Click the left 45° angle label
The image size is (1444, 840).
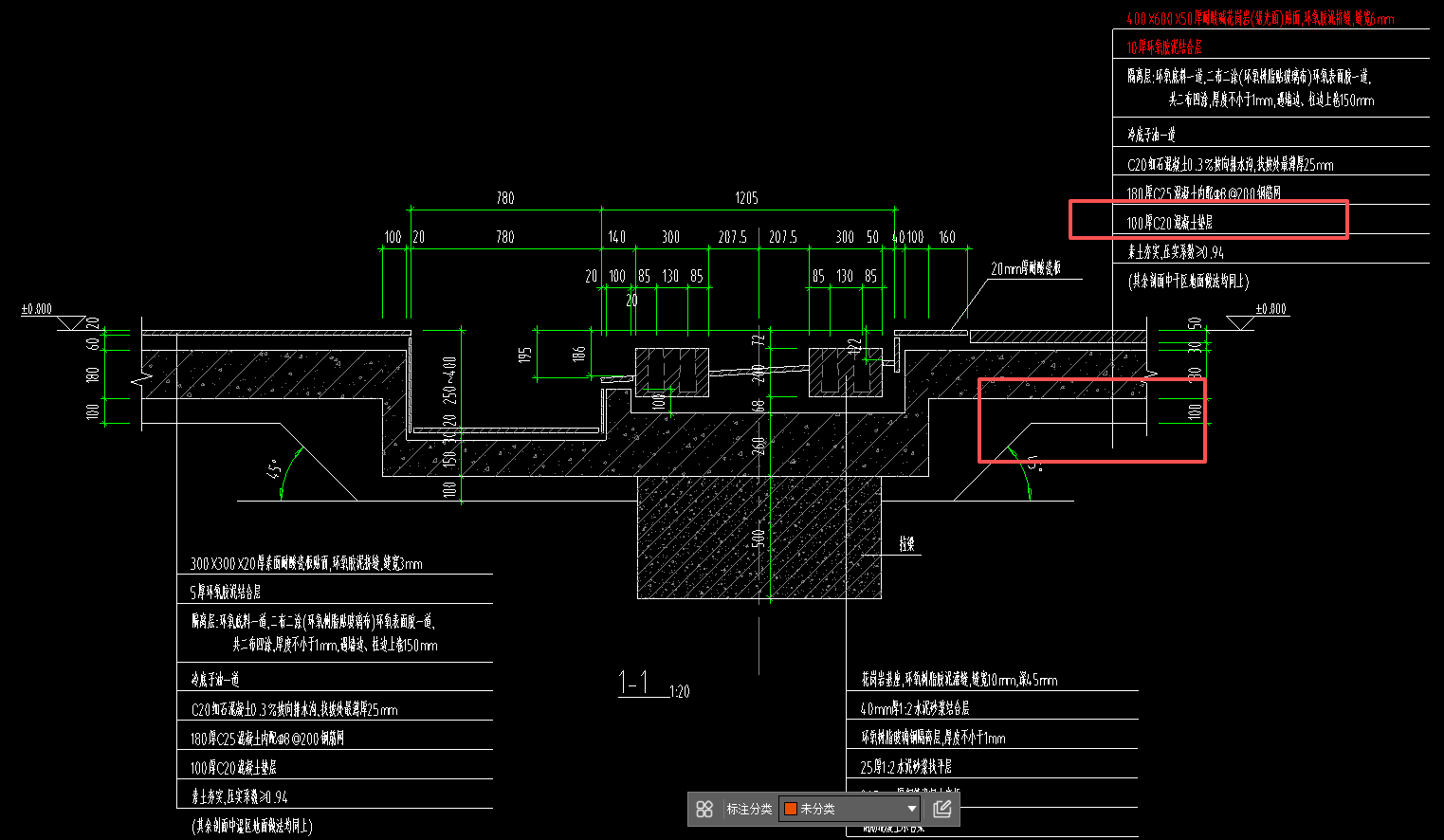[x=275, y=470]
